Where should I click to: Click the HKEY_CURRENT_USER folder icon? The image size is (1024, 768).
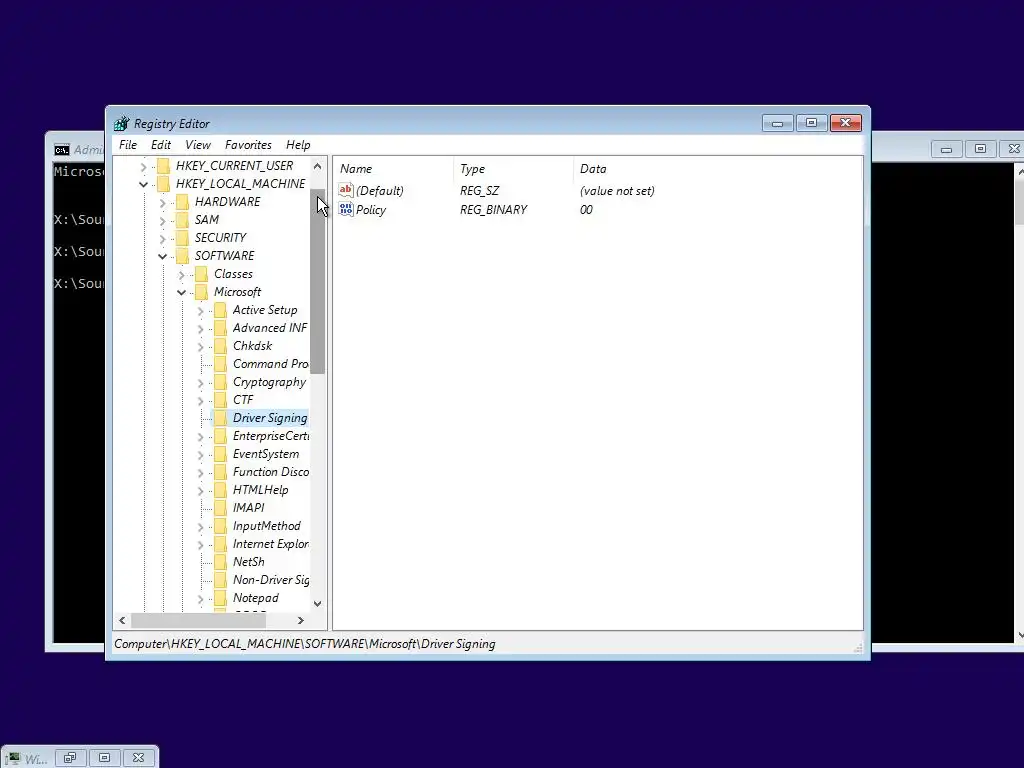(164, 166)
